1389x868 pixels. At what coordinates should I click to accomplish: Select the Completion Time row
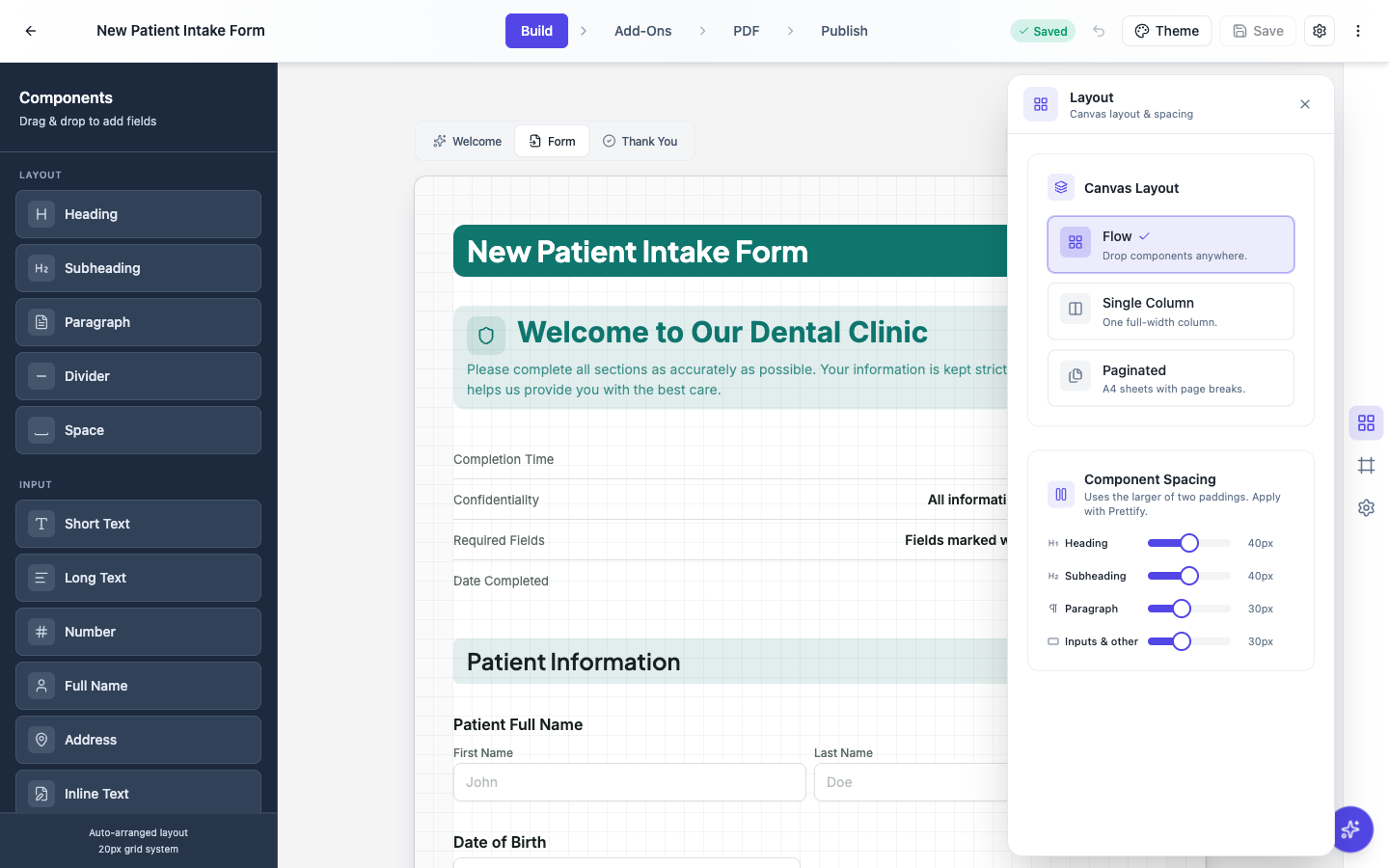click(730, 459)
